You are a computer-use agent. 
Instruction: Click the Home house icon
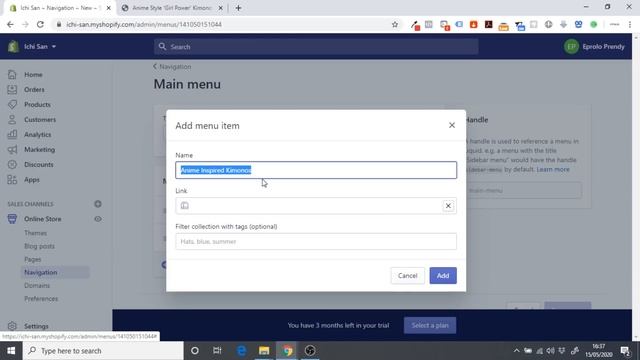coord(12,74)
